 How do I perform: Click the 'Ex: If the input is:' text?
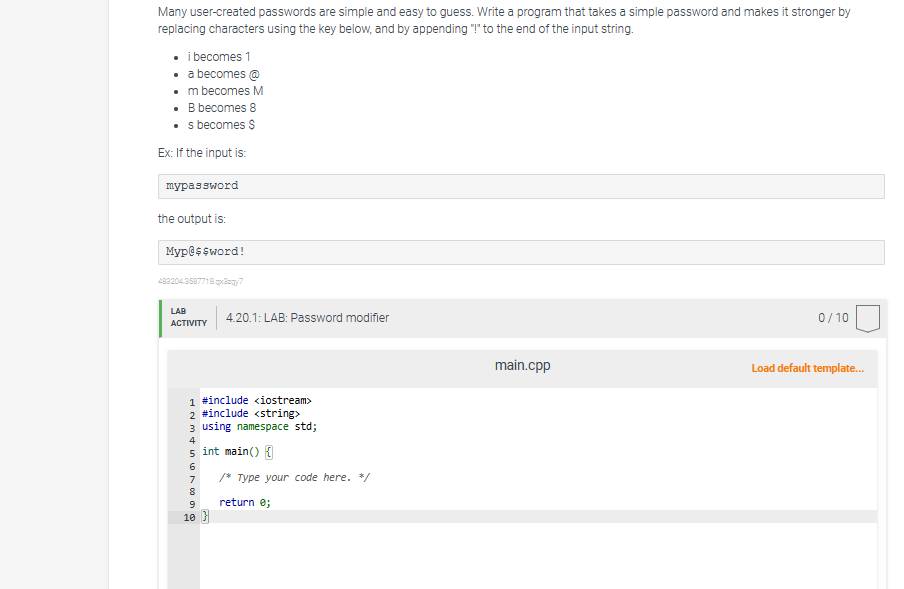click(x=202, y=153)
